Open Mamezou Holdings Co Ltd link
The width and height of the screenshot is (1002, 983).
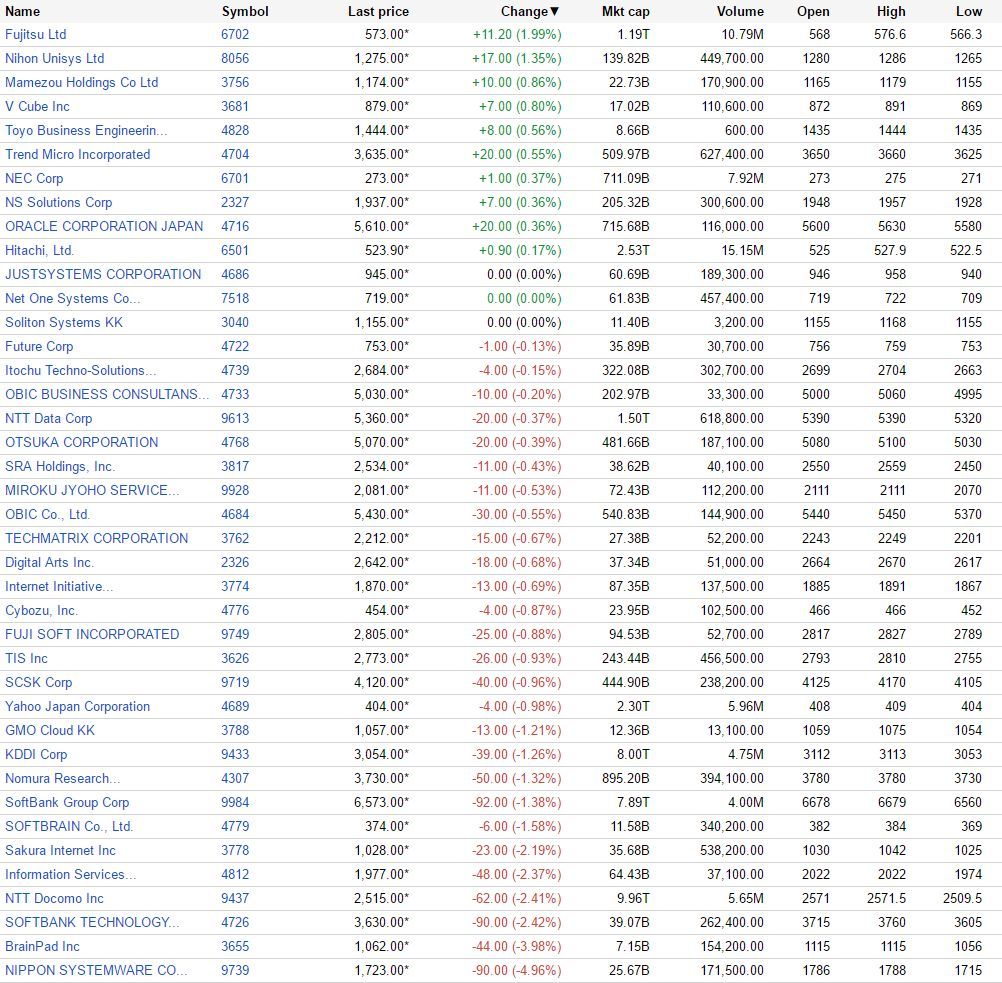[x=82, y=82]
